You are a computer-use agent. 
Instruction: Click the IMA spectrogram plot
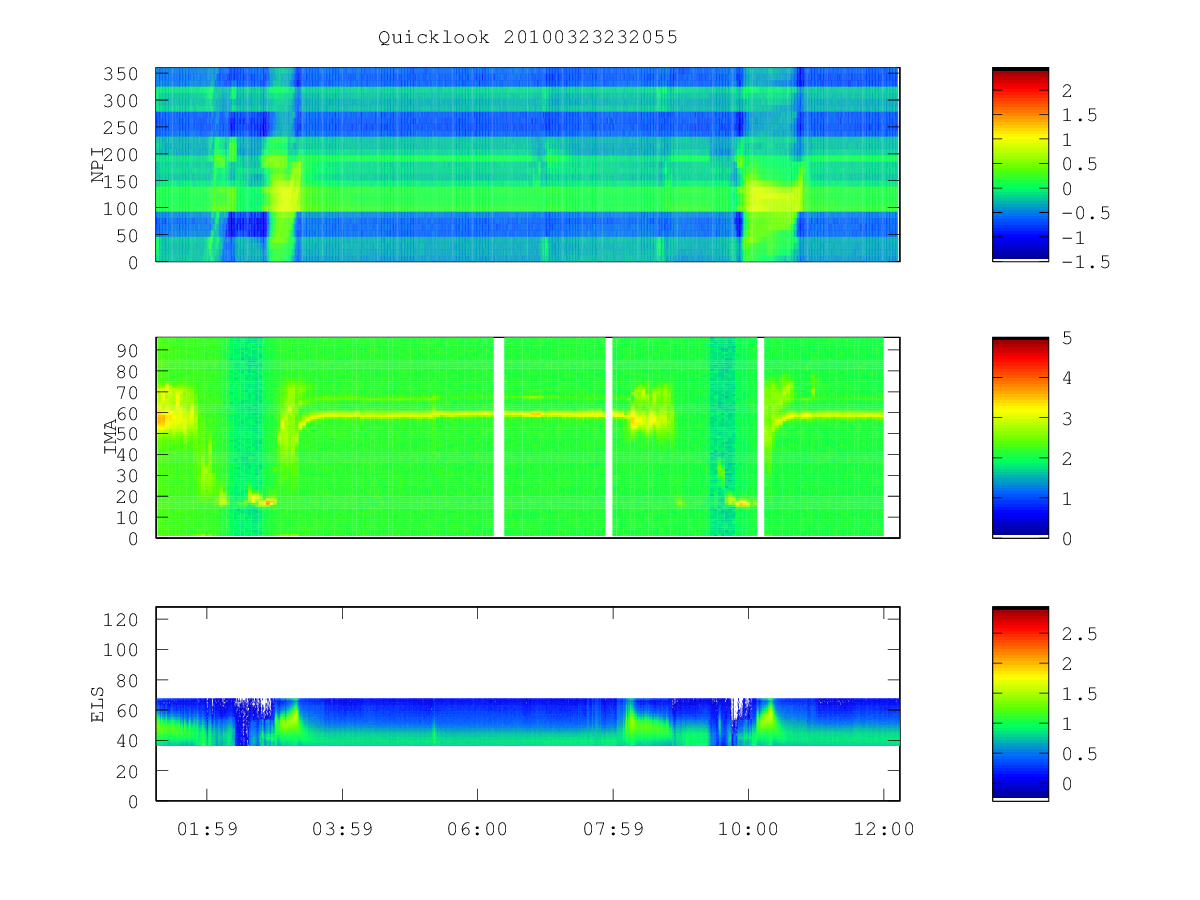[528, 437]
